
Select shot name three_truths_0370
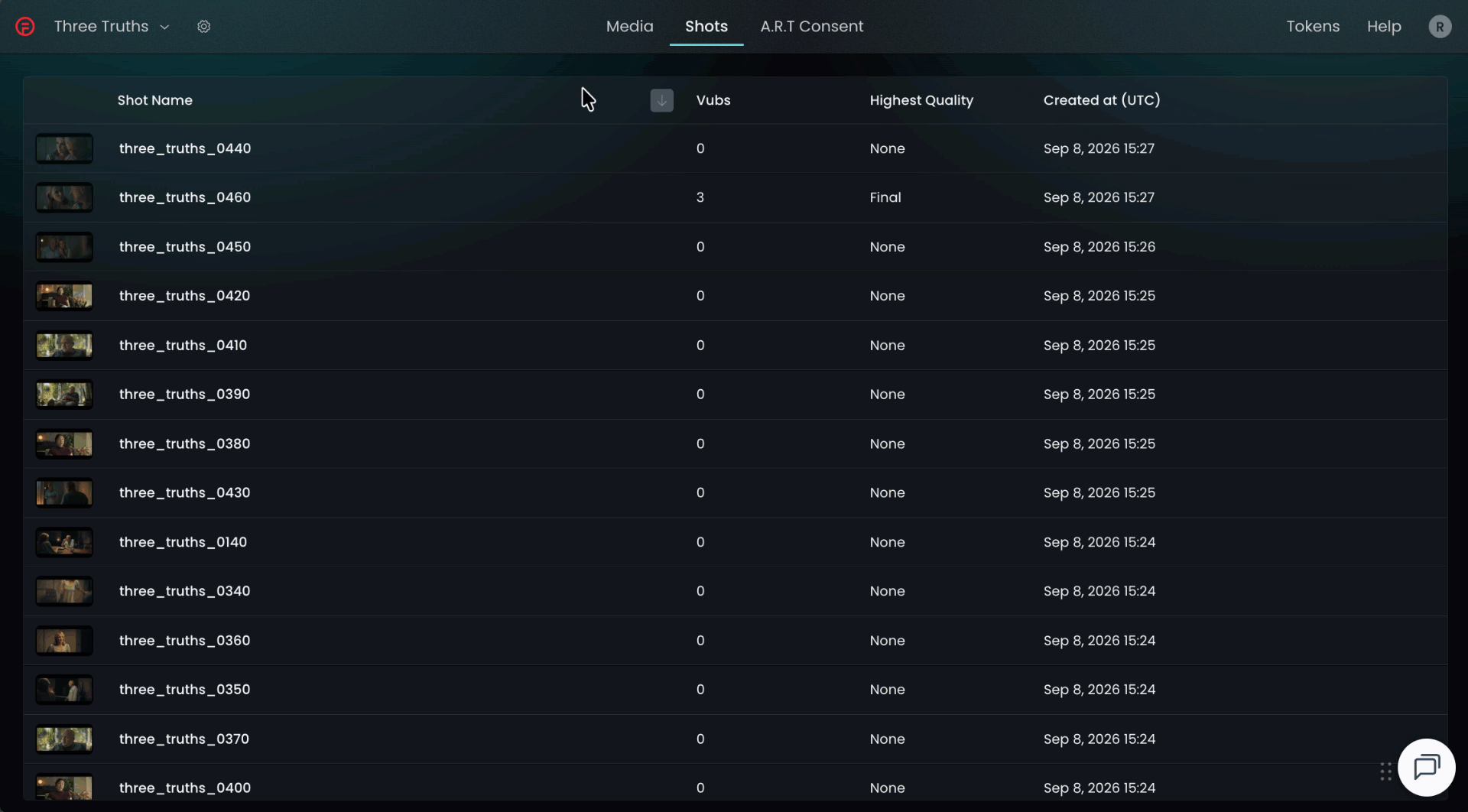tap(183, 739)
